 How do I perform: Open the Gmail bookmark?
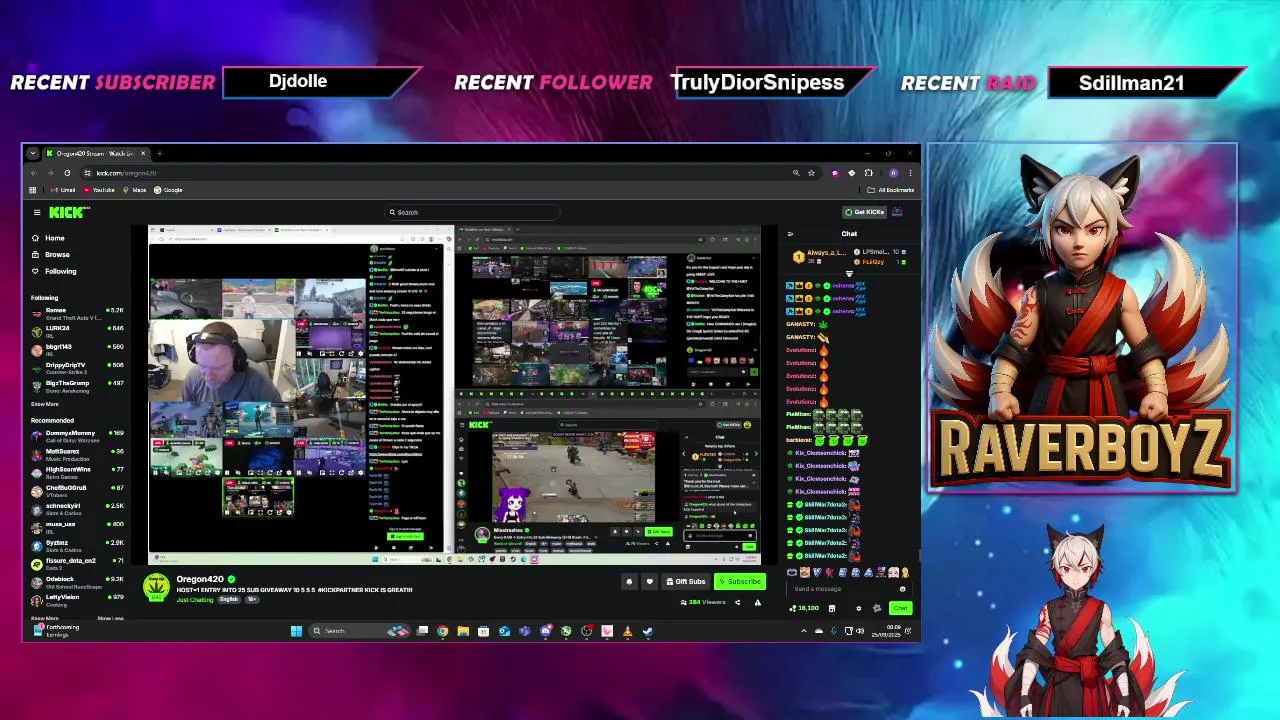65,190
